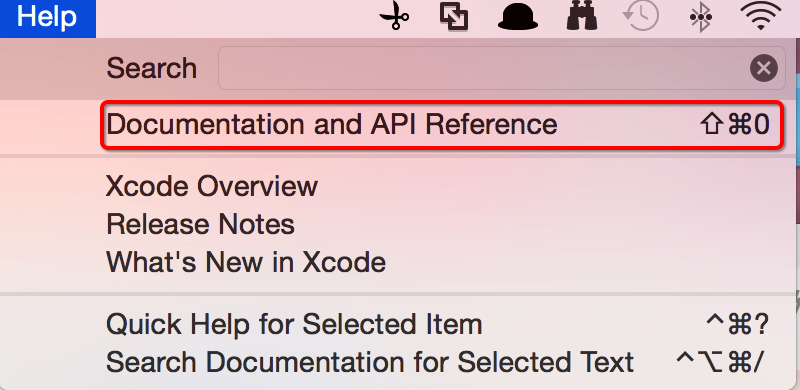Viewport: 800px width, 390px height.
Task: Select What's New in Xcode
Action: point(398,262)
